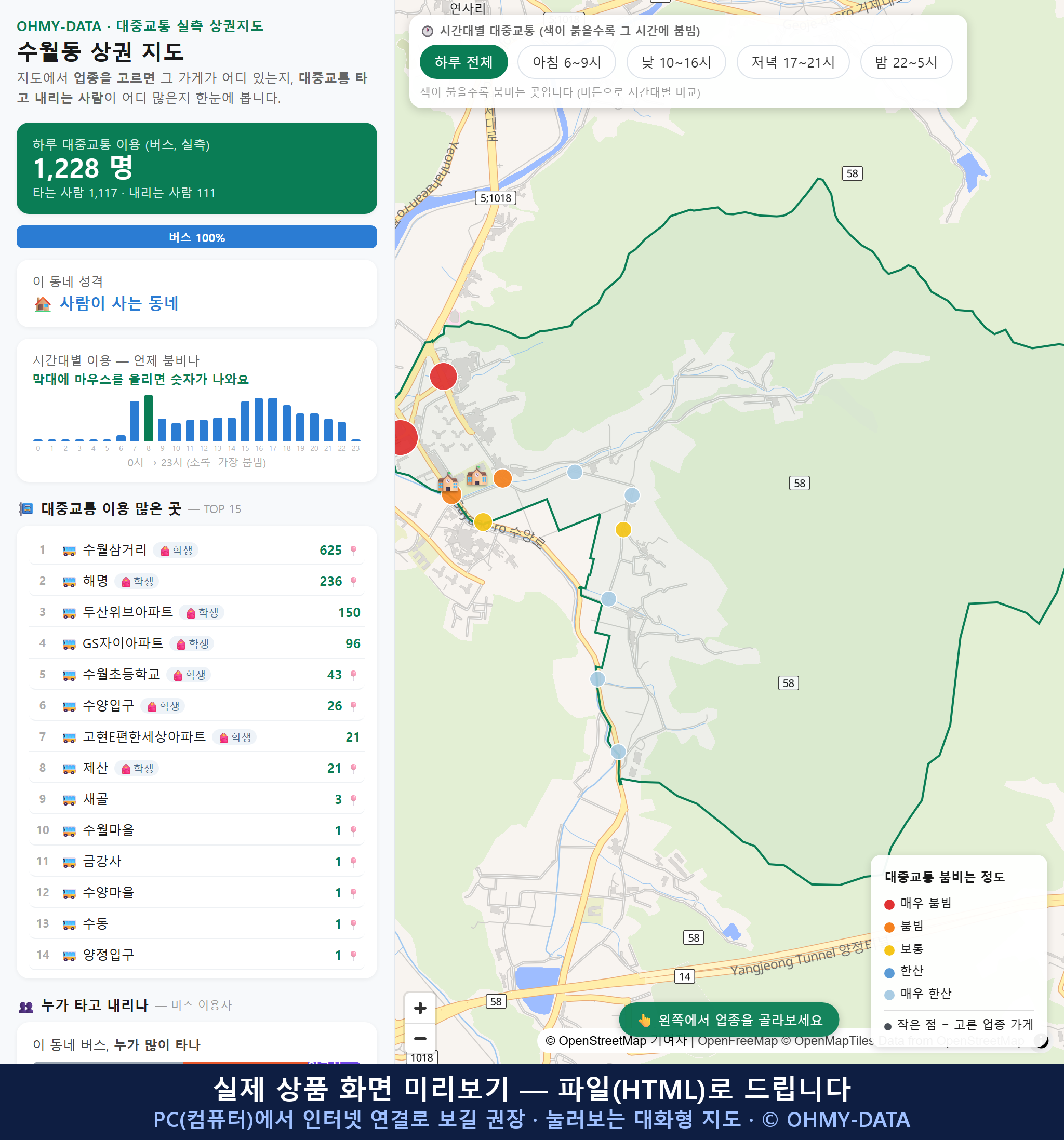Click the clock icon in the 시간대별 대중교통 header
1064x1140 pixels.
[428, 31]
